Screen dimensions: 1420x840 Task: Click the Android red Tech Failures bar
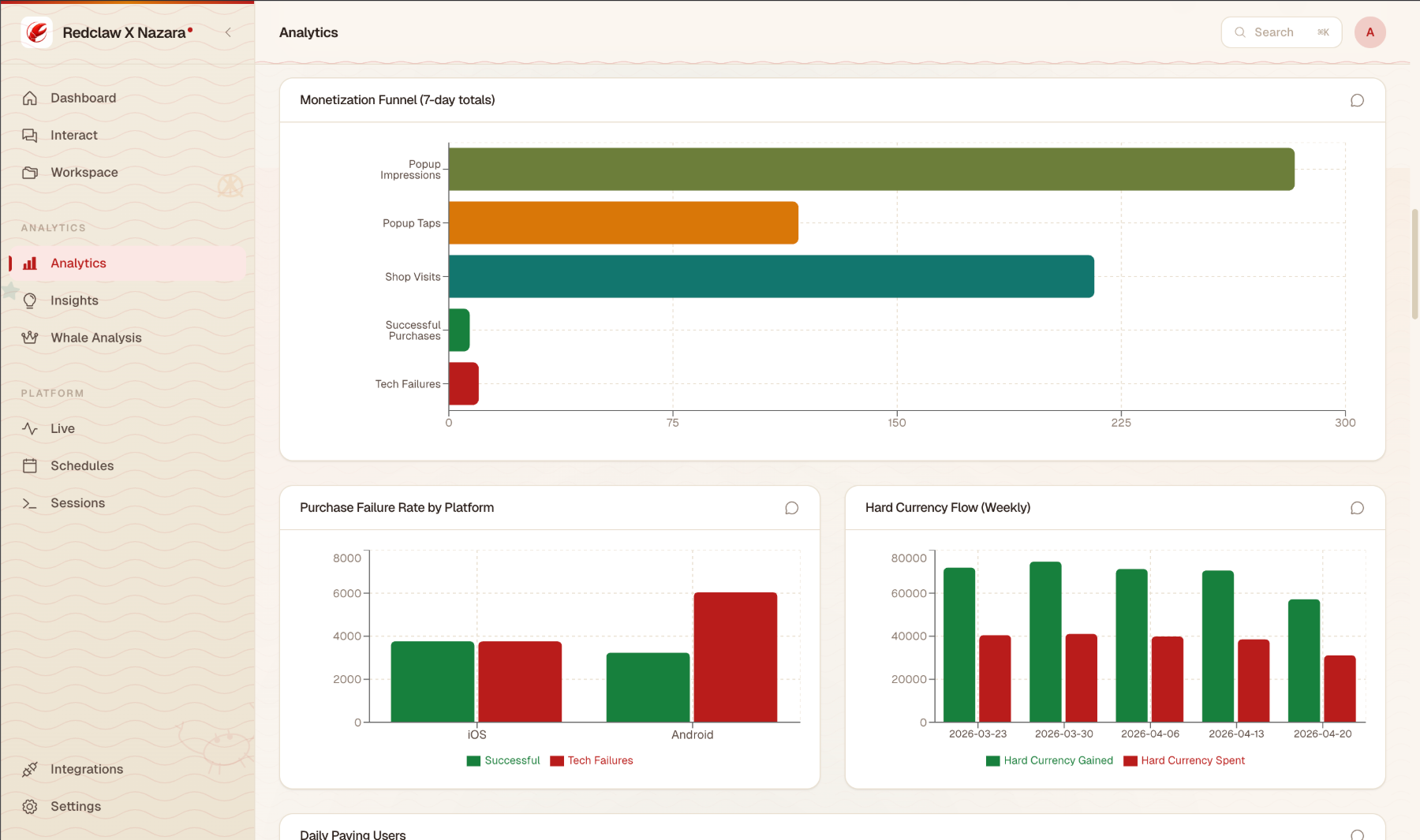point(735,657)
